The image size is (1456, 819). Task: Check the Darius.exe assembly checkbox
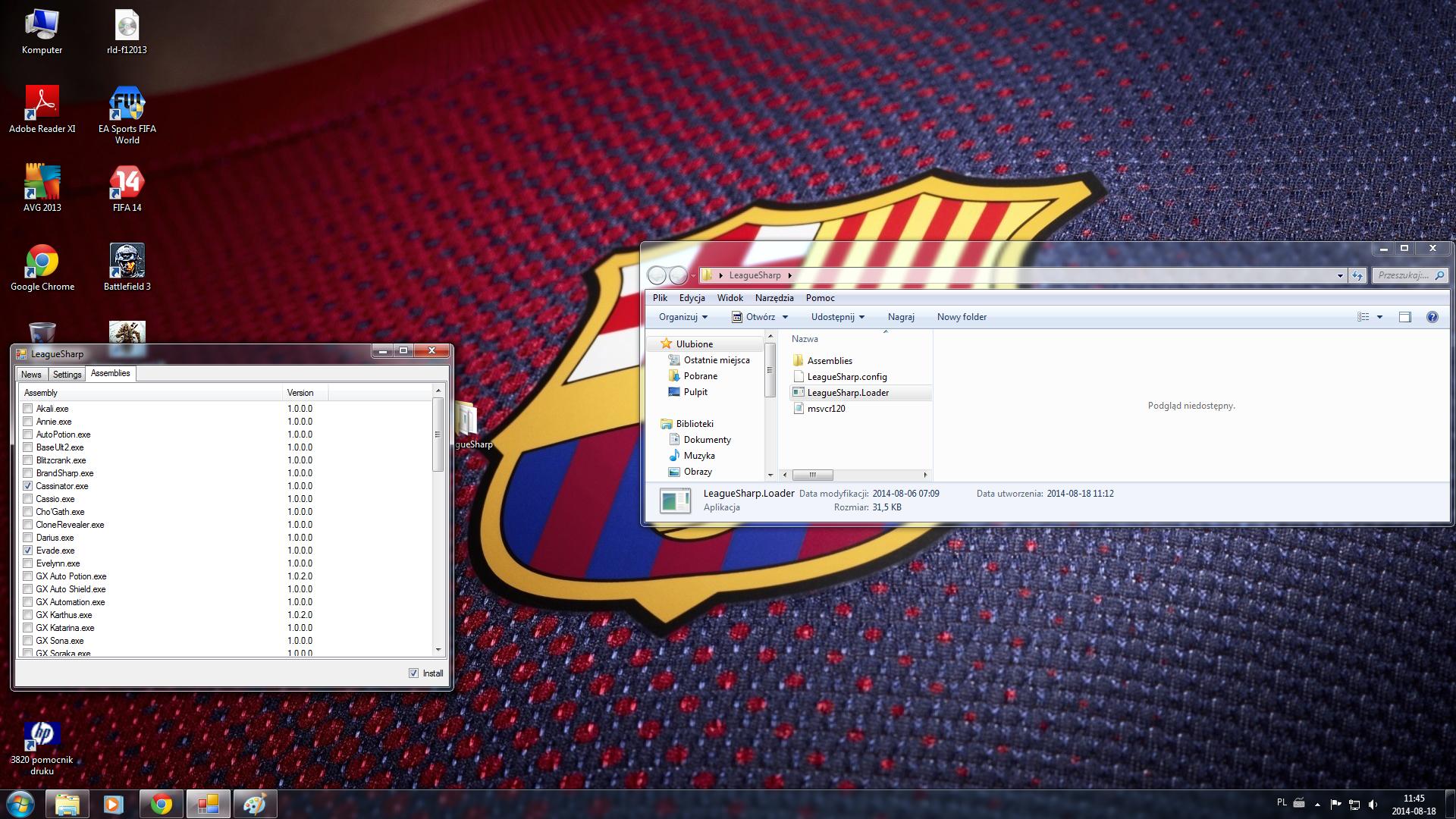point(28,538)
